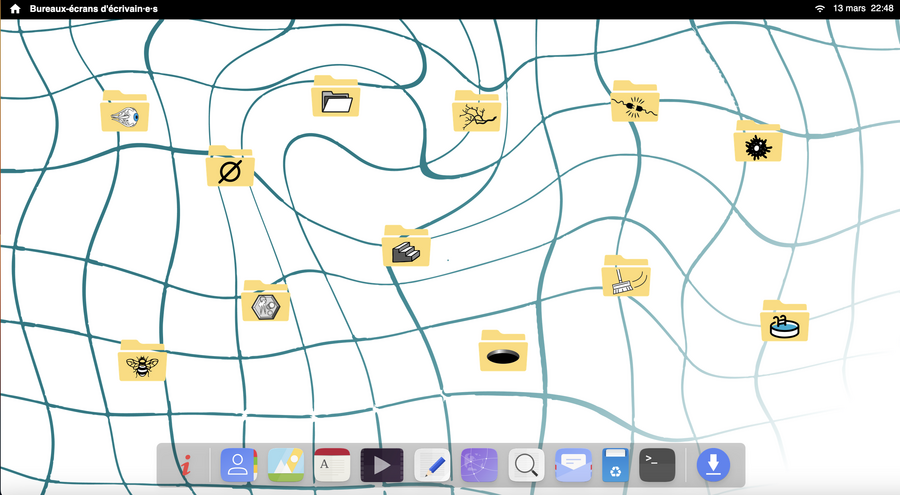Open the pencil text editor in dock

[432, 465]
